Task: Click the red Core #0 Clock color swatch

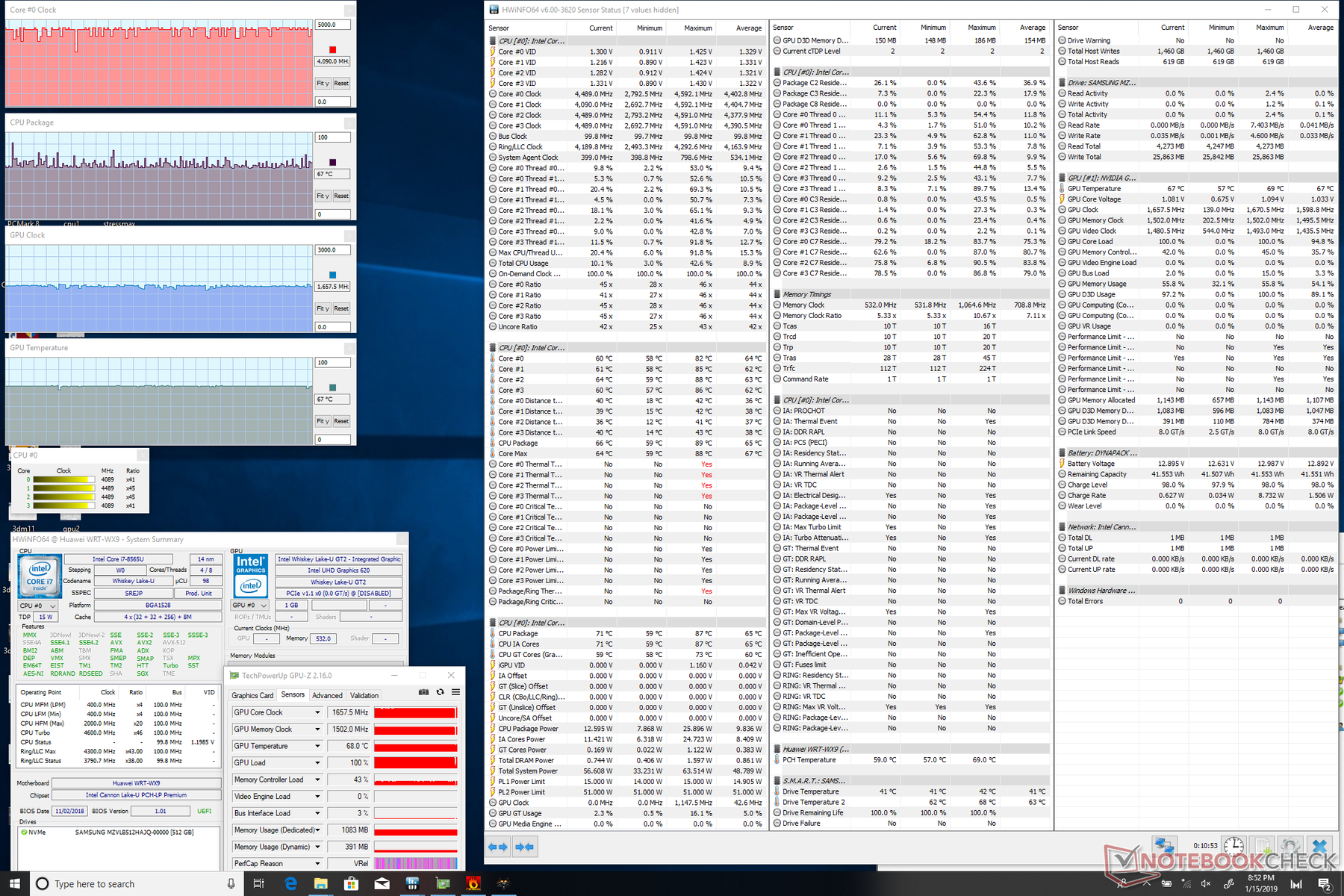Action: [x=332, y=50]
